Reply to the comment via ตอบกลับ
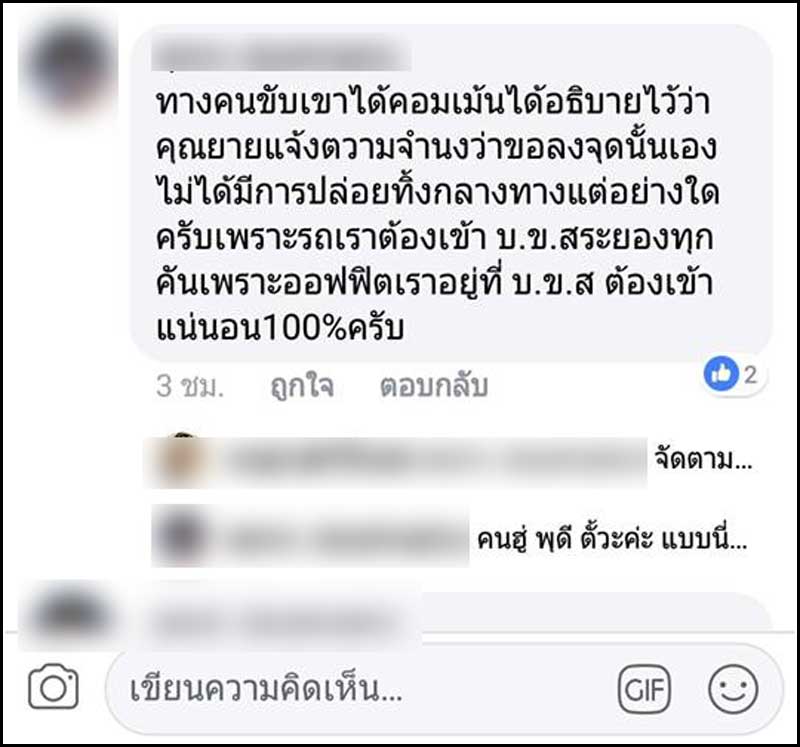Viewport: 800px width, 747px height. click(x=434, y=386)
